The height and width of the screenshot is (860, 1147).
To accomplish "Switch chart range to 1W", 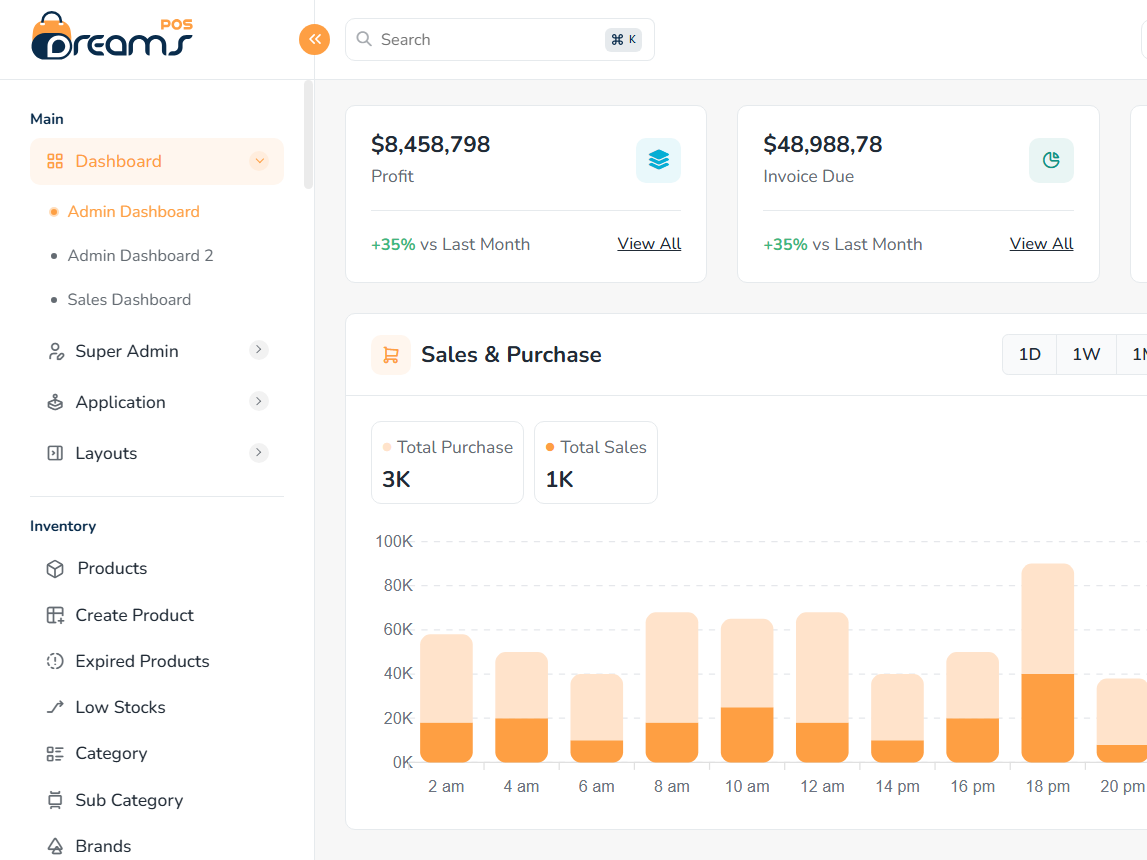I will coord(1085,354).
